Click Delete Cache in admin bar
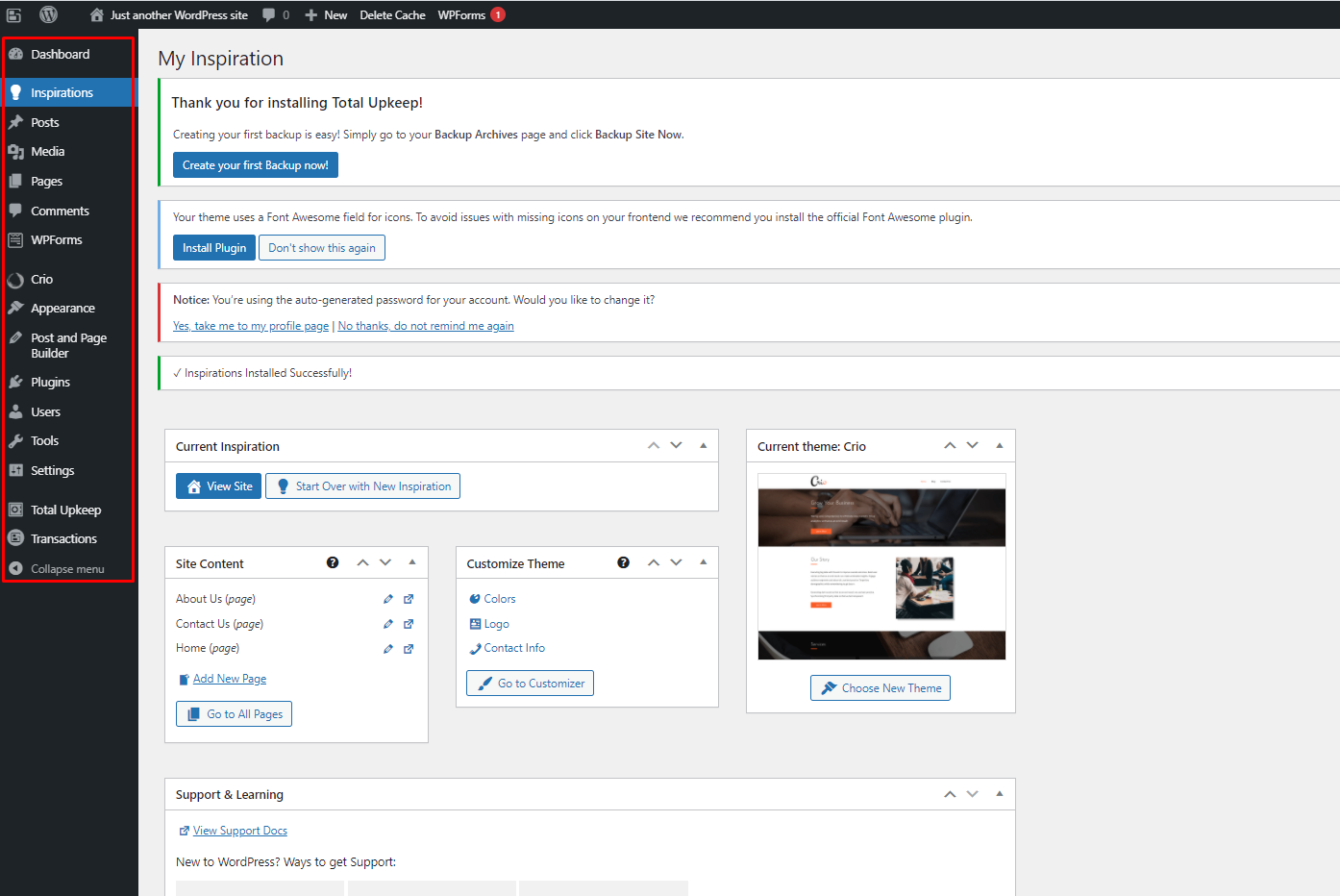This screenshot has width=1340, height=896. pyautogui.click(x=392, y=14)
